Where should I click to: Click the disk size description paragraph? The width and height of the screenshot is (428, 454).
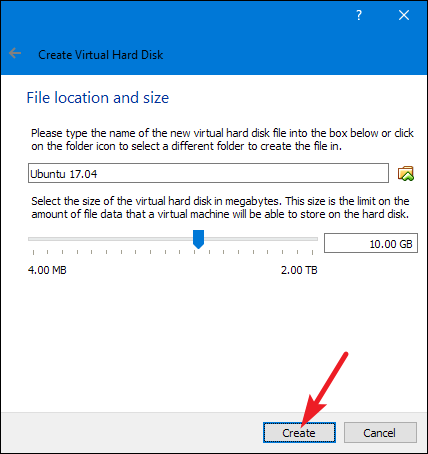pos(220,207)
